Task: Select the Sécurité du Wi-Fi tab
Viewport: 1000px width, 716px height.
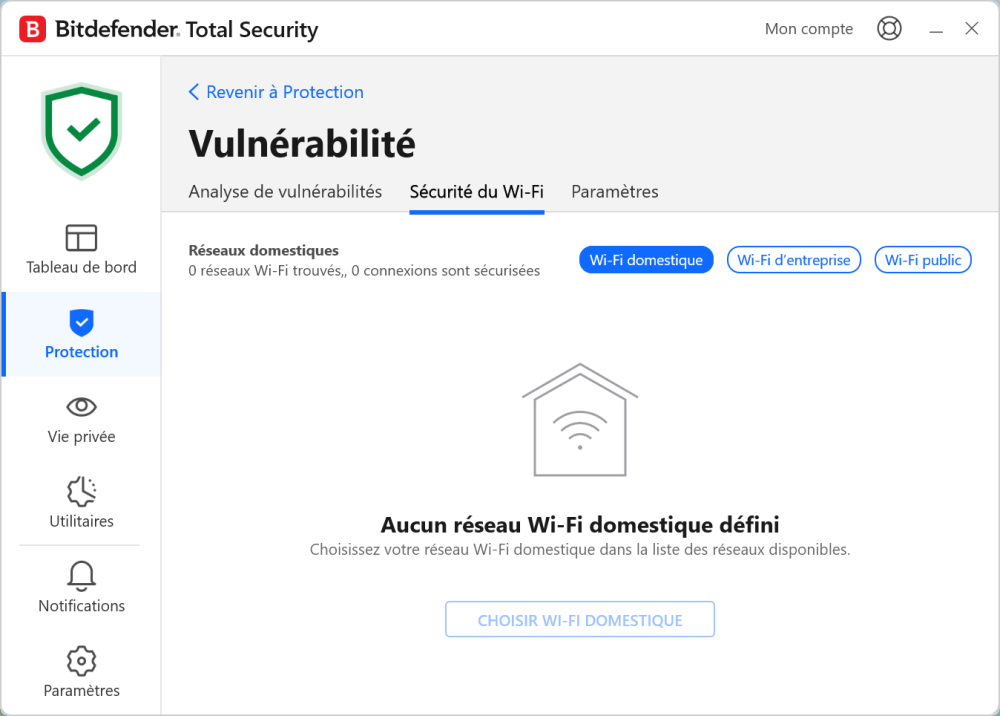Action: [477, 192]
